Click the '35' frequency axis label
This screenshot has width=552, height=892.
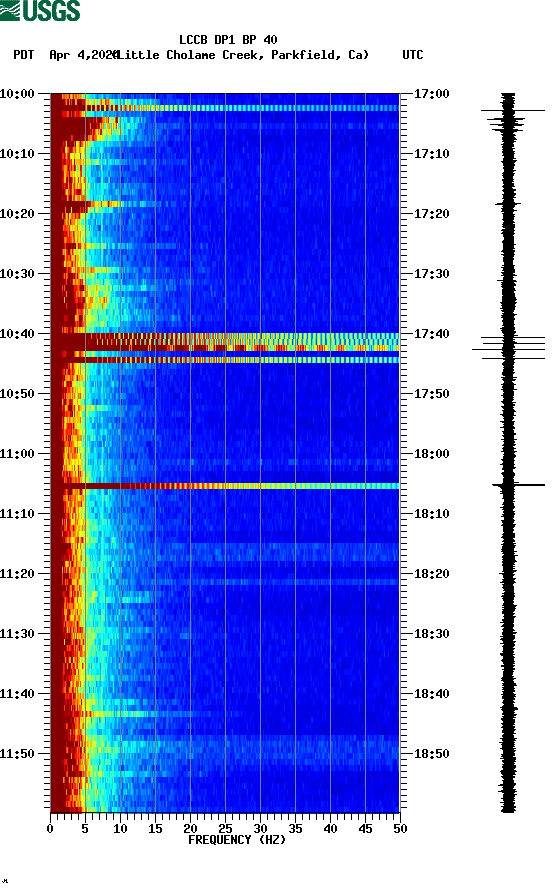pyautogui.click(x=295, y=829)
